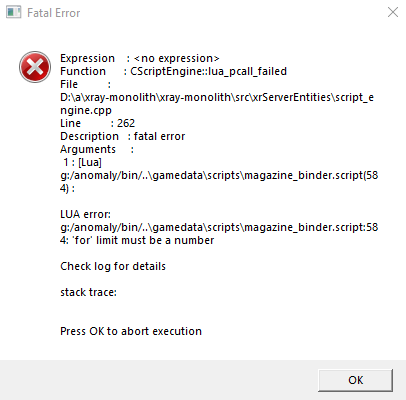Click the xray-monolith source path line
The image size is (406, 400).
(217, 97)
